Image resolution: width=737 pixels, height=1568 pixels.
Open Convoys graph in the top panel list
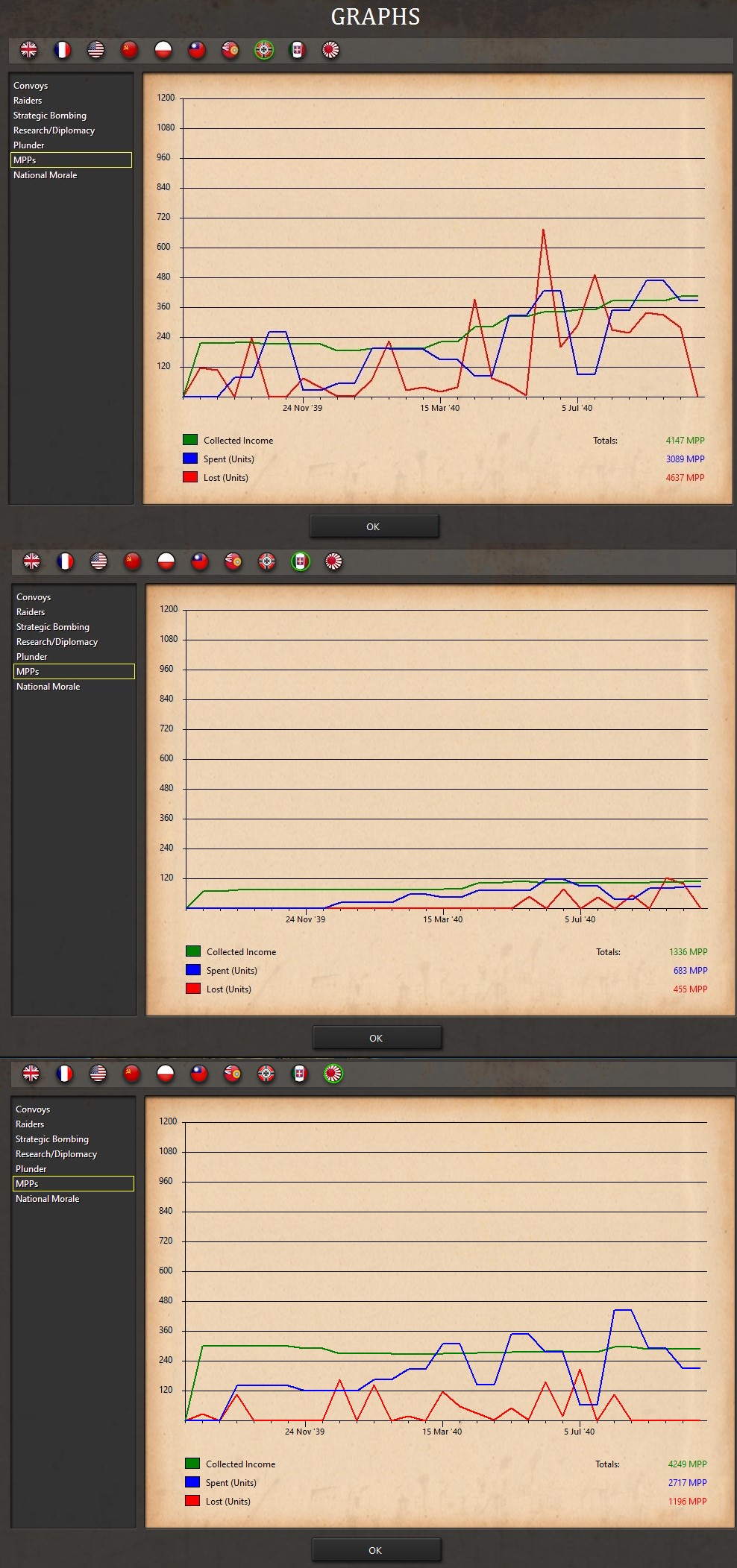tap(31, 86)
